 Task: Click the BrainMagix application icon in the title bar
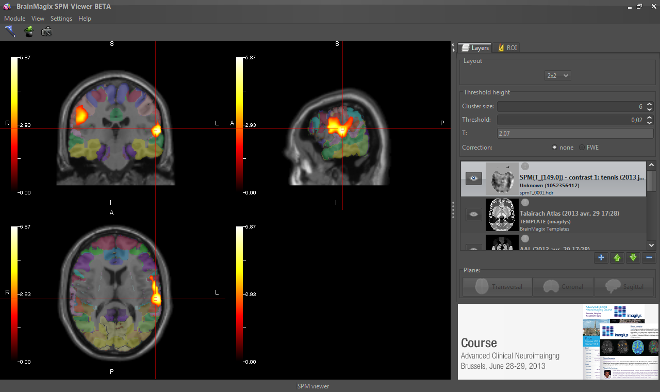tap(7, 6)
